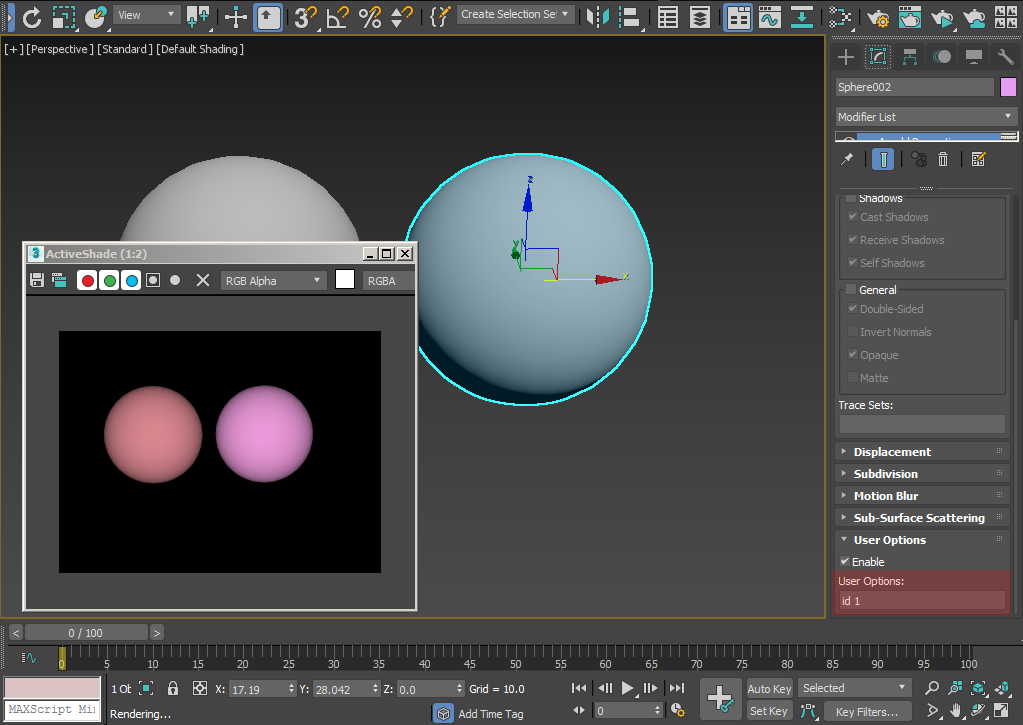Expand the Sub-Surface Scattering rollout
This screenshot has height=725, width=1023.
pos(918,518)
